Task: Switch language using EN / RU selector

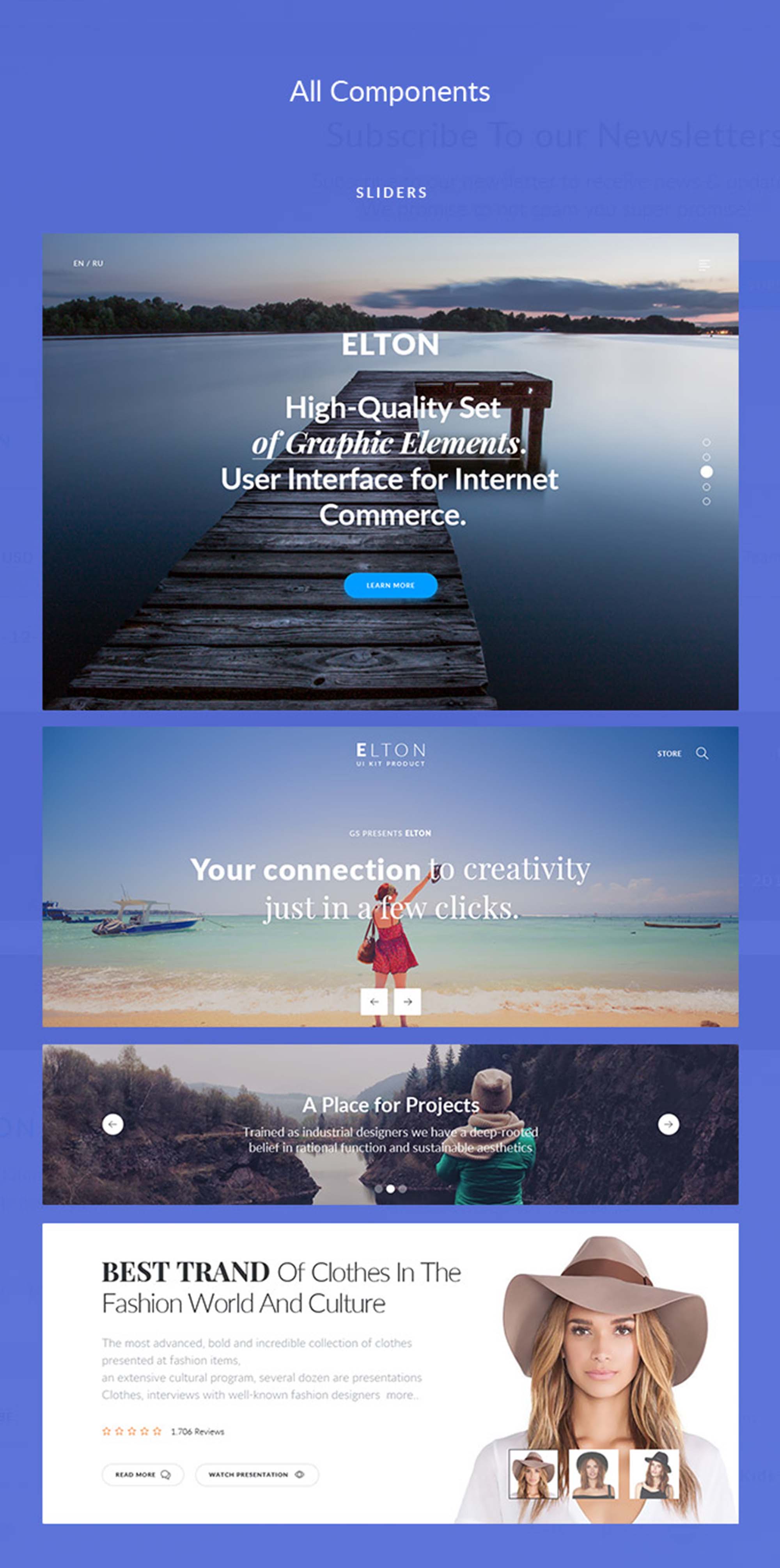Action: point(88,263)
